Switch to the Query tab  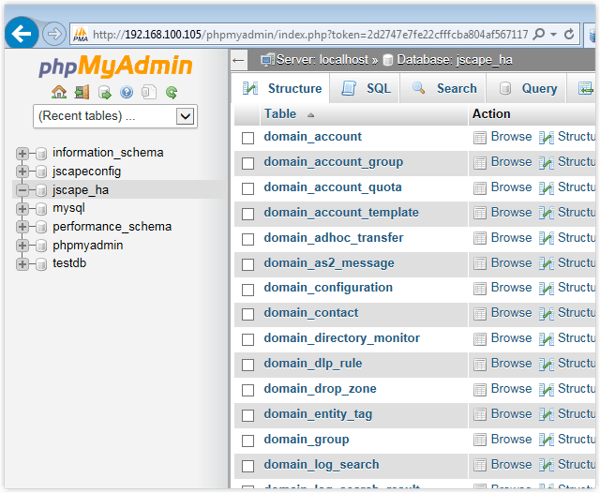pyautogui.click(x=527, y=88)
